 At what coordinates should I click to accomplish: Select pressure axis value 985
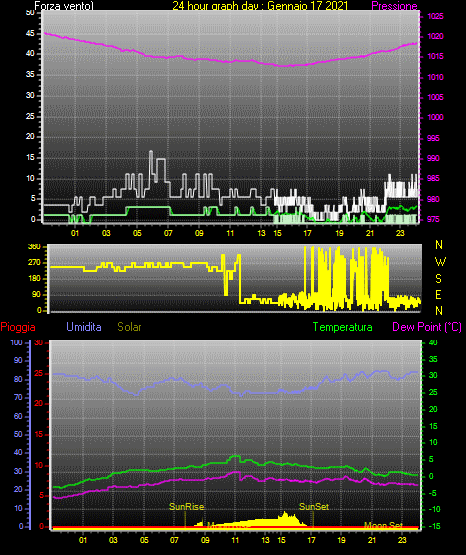(433, 178)
